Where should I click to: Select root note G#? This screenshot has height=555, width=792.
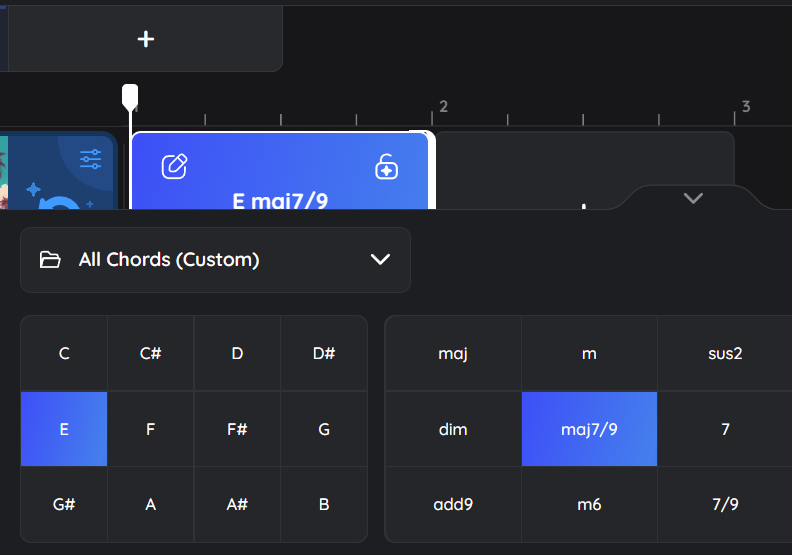point(64,504)
